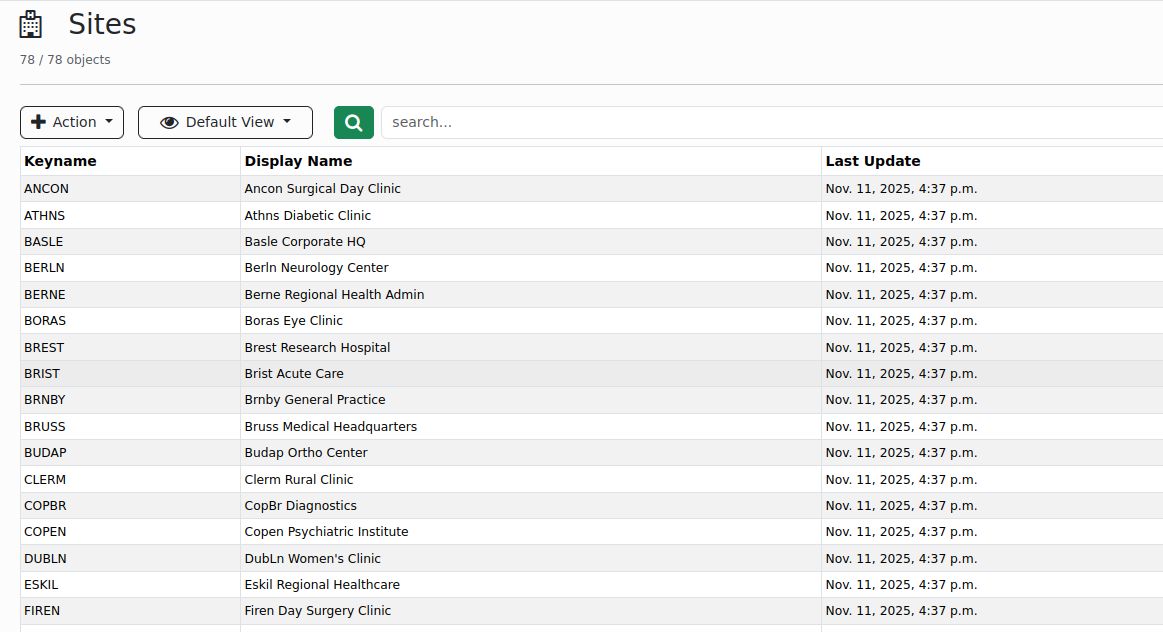Sort by the Keyname column header
This screenshot has height=632, width=1163.
[60, 161]
